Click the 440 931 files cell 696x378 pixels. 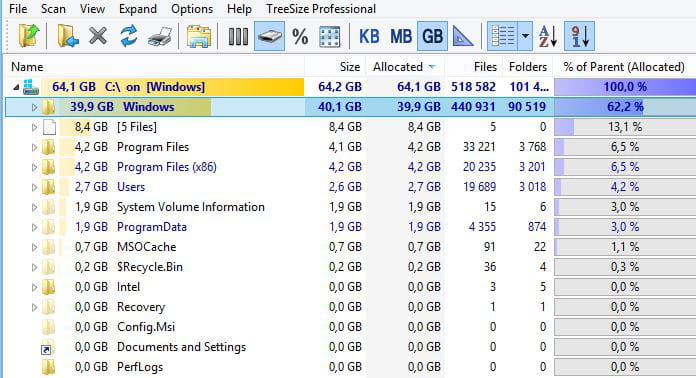[x=473, y=107]
